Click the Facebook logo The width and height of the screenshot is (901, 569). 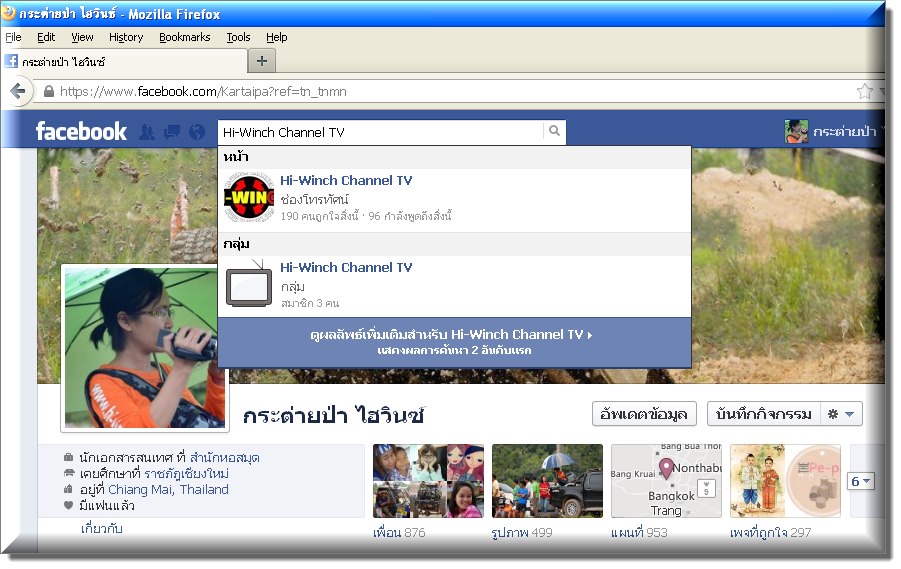coord(81,132)
